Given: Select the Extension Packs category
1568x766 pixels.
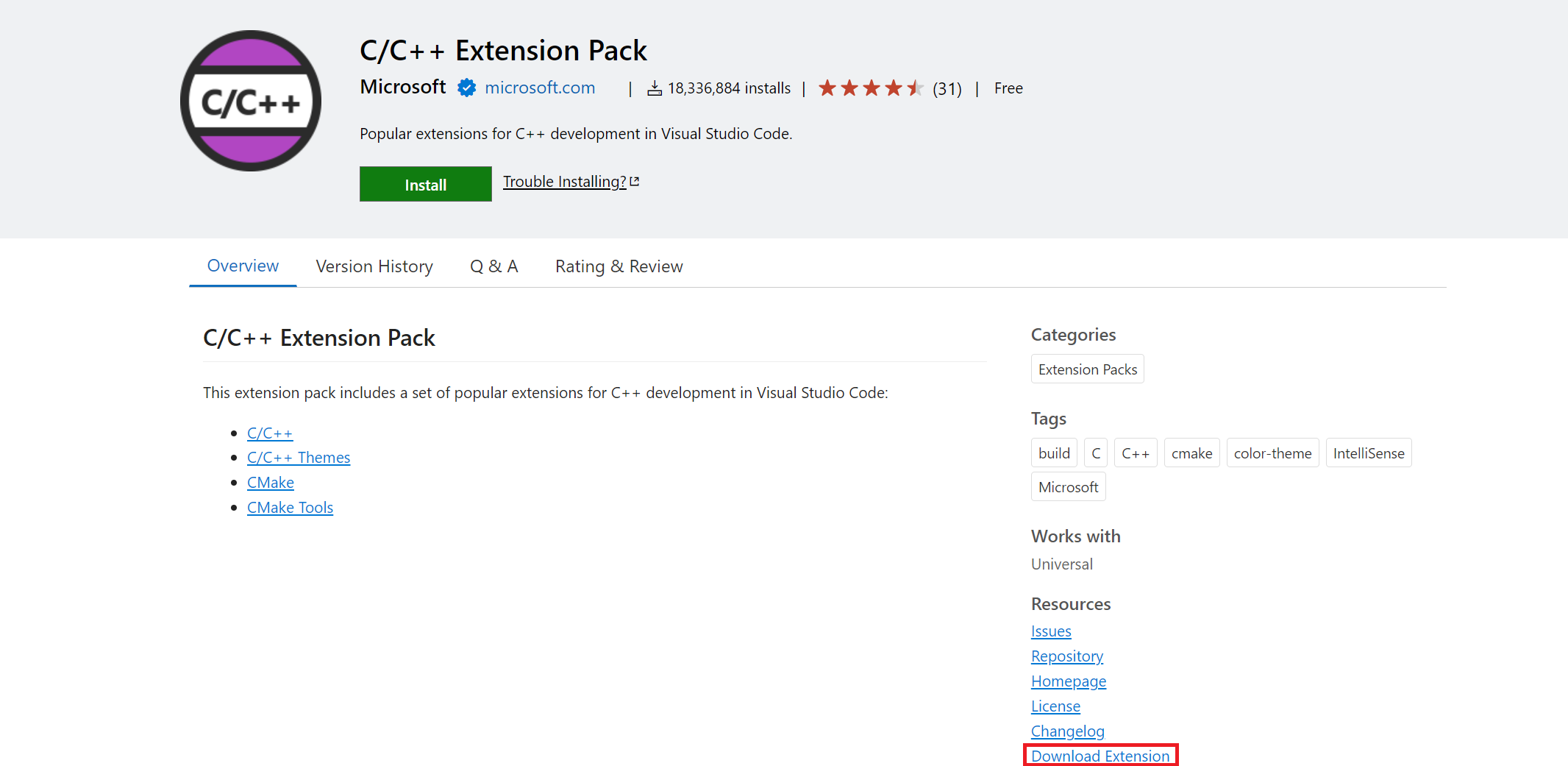Looking at the screenshot, I should pos(1088,369).
